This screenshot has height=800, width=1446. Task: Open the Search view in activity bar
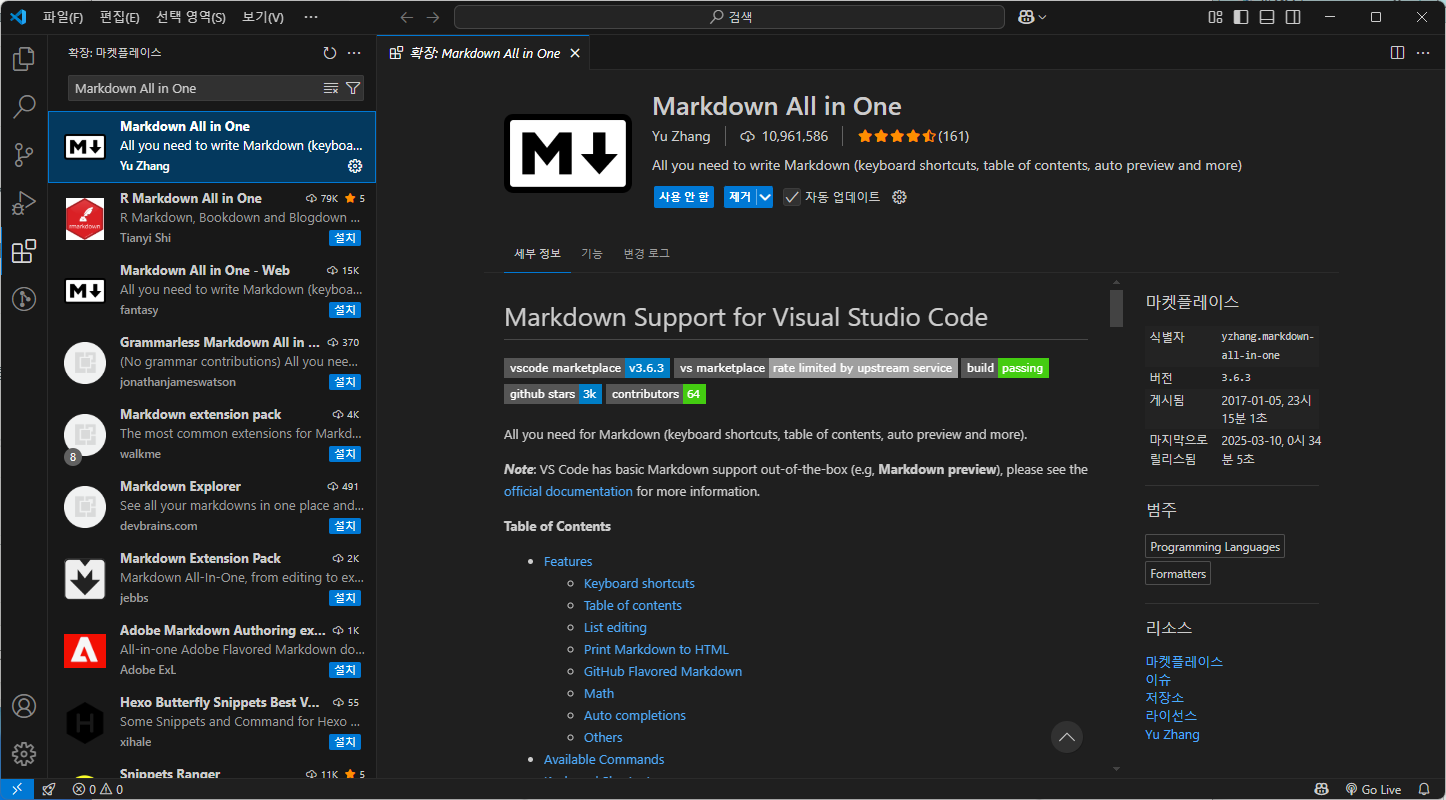click(x=24, y=106)
